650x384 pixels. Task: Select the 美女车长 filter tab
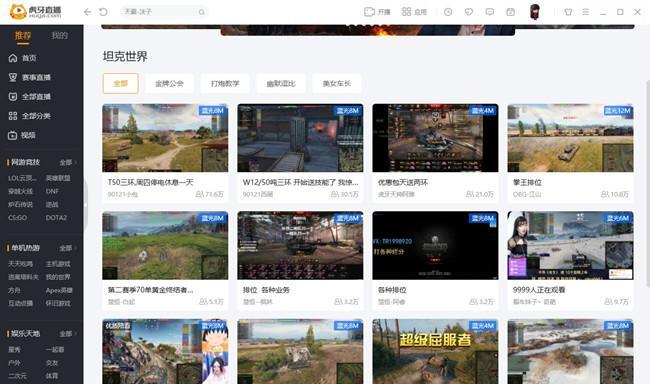click(x=337, y=83)
